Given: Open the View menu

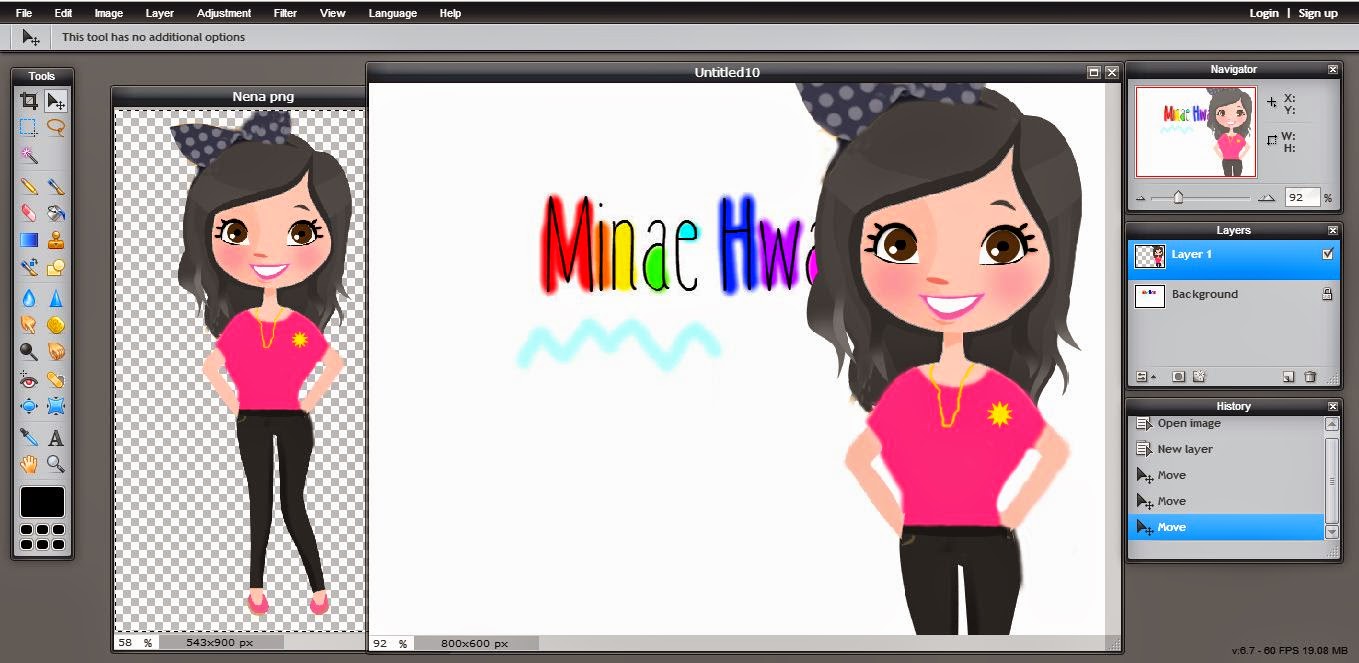Looking at the screenshot, I should click(x=333, y=13).
